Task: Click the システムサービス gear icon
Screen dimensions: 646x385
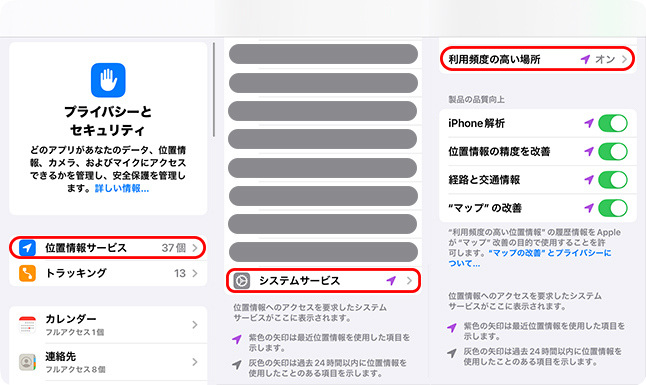Action: (x=241, y=281)
